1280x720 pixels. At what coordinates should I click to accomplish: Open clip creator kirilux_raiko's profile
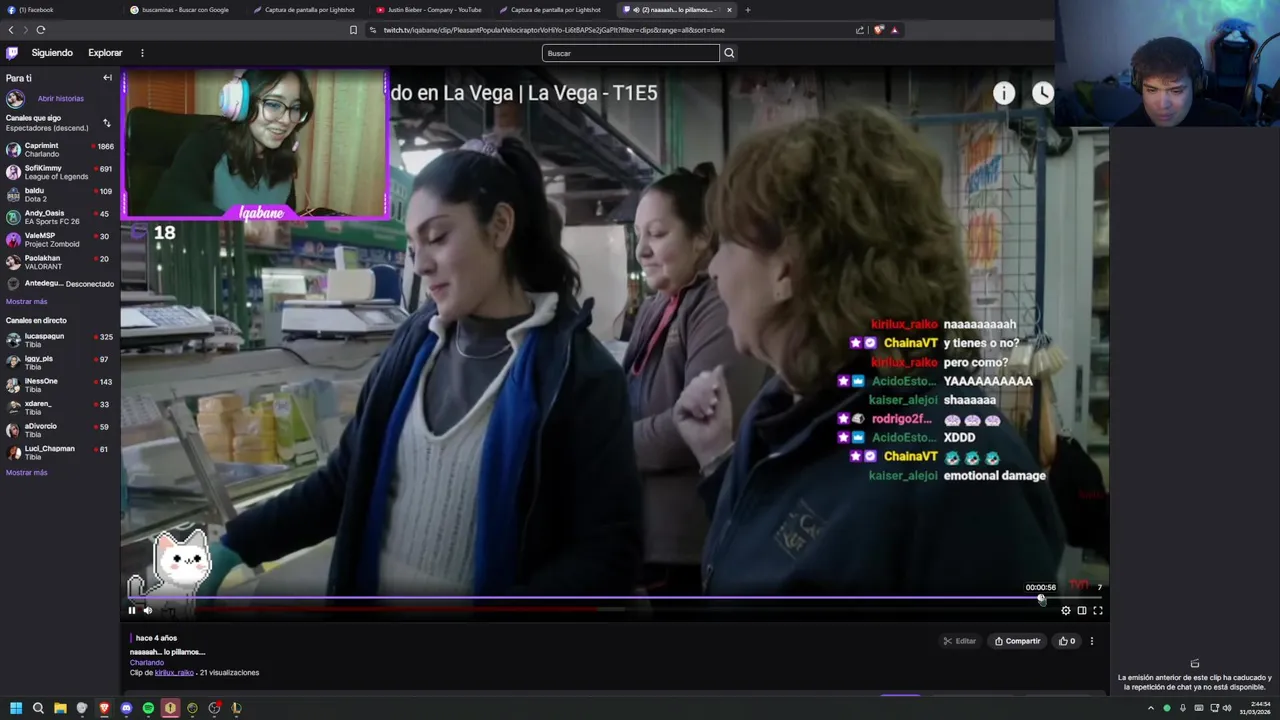[x=174, y=672]
